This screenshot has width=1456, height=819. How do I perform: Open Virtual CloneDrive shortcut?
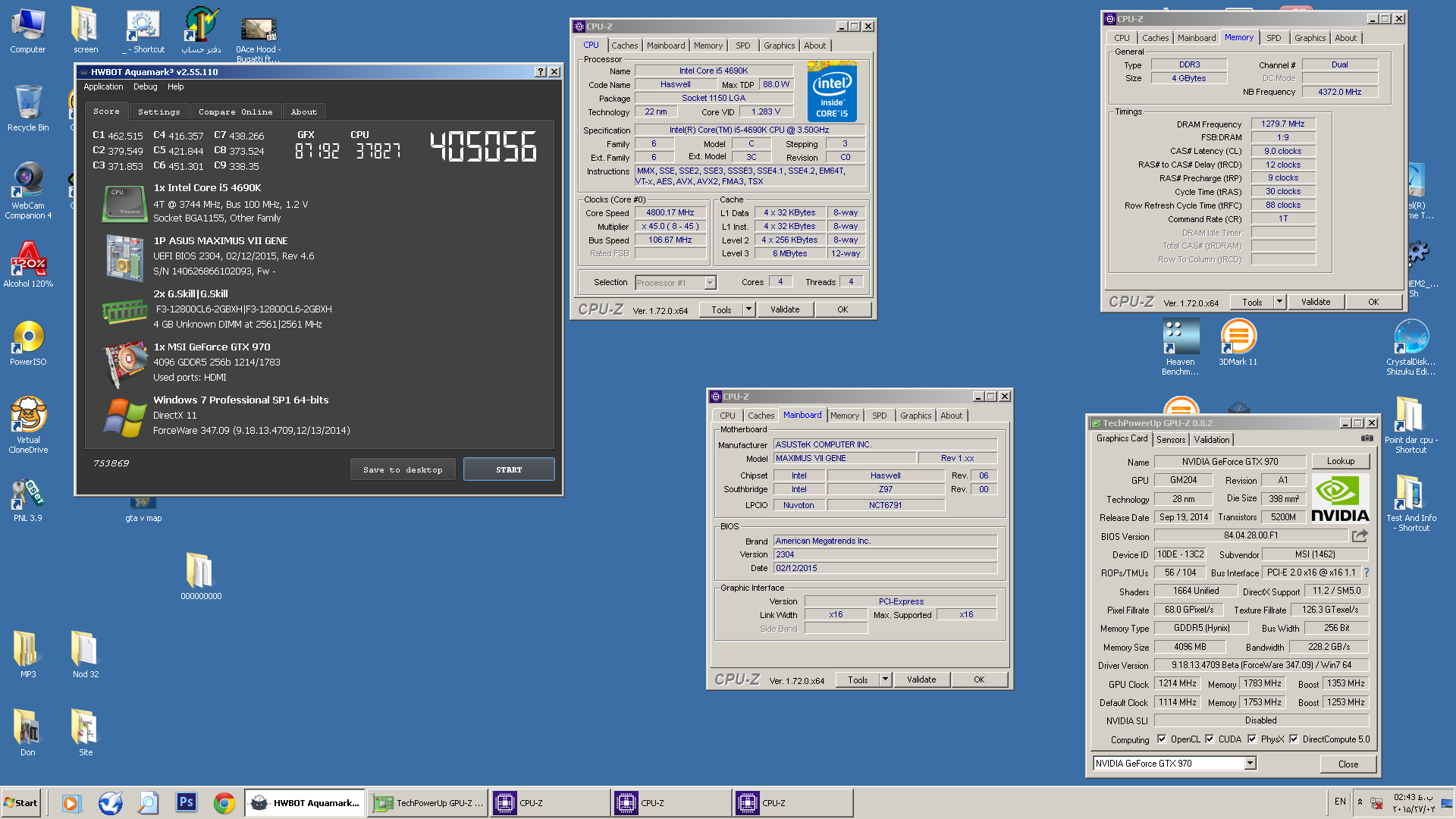(28, 425)
